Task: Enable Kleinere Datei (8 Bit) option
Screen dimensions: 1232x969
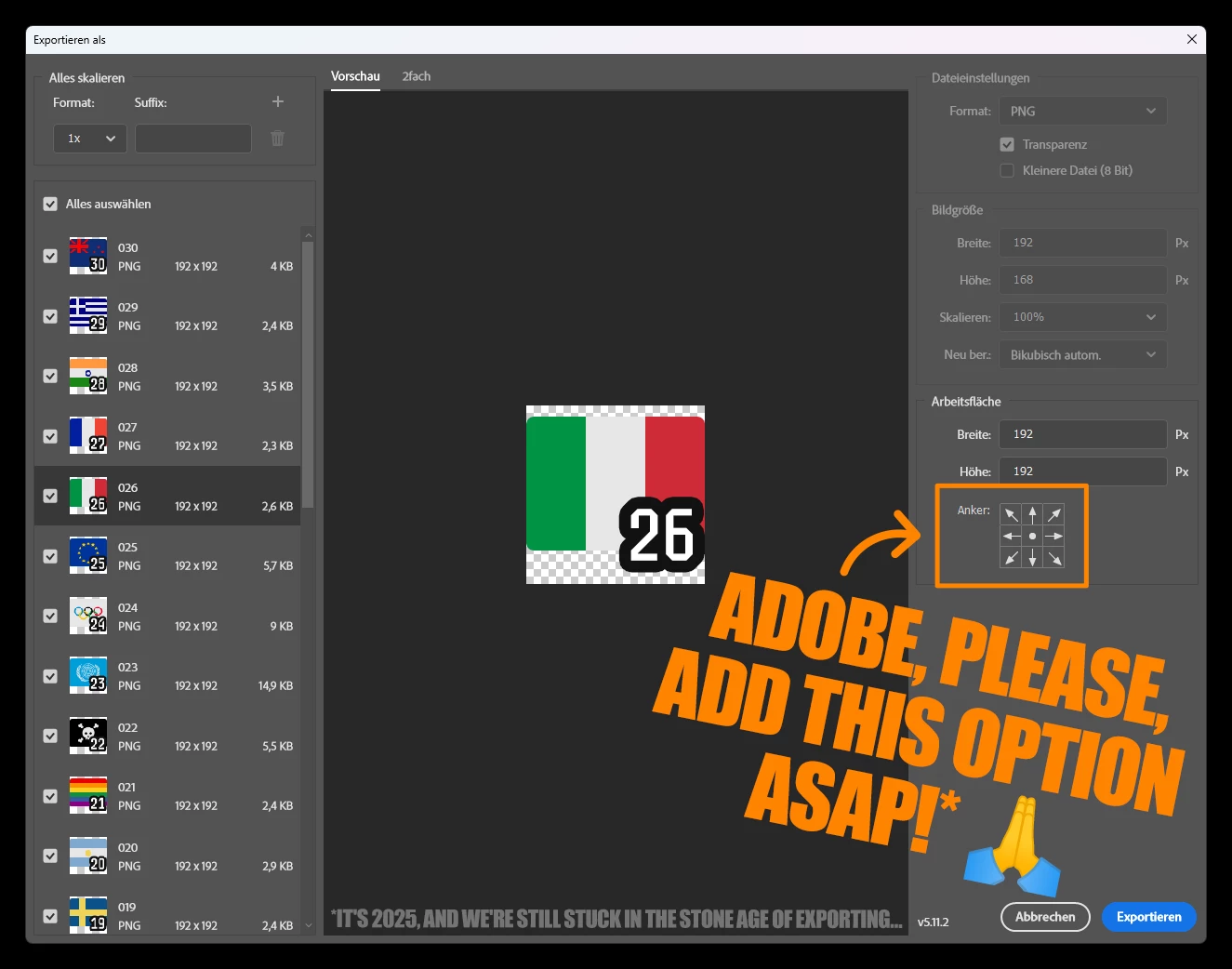Action: 1007,170
